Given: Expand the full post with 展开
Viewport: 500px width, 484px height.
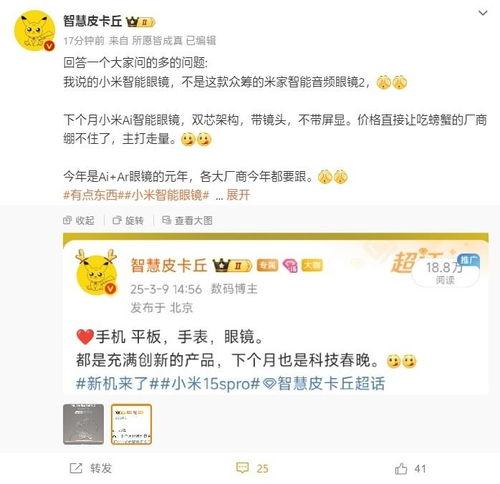Looking at the screenshot, I should coord(238,195).
